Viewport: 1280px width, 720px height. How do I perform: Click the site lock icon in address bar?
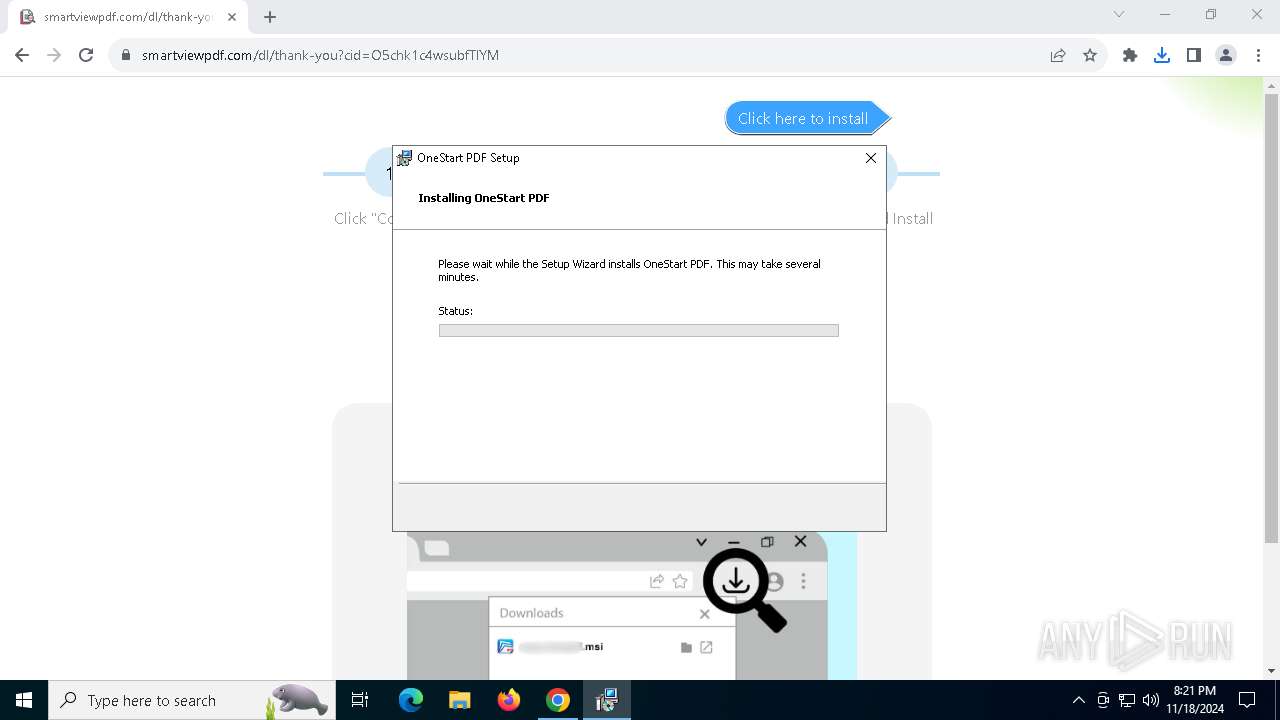126,55
